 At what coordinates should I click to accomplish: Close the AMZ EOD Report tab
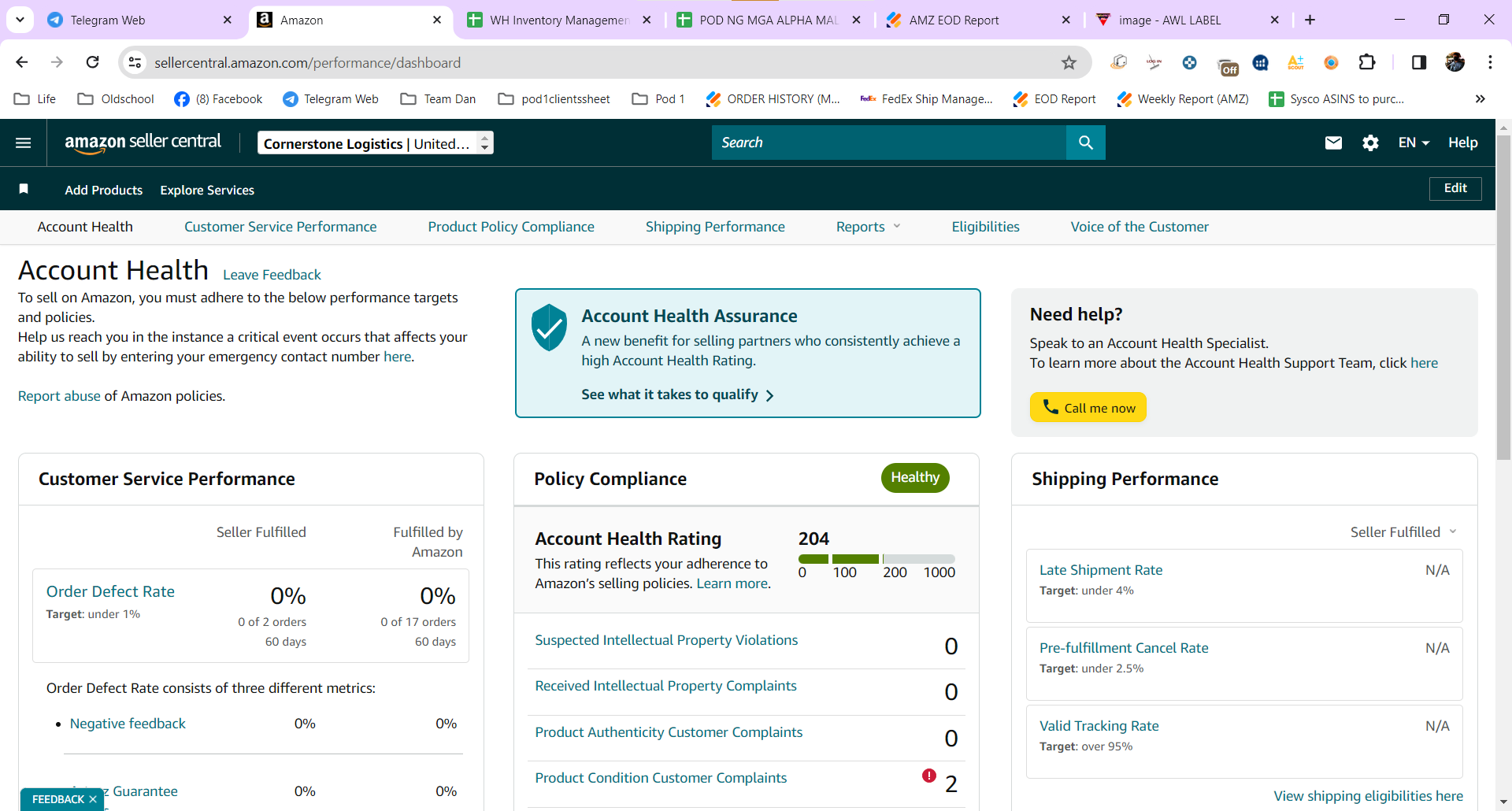coord(1066,20)
